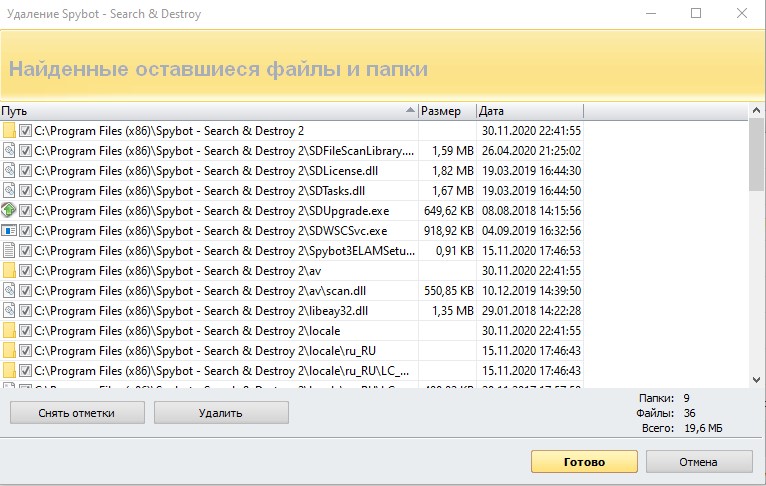Screen dimensions: 766x486
Task: Uncheck the ru_RU\LC_ folder checkbox
Action: coord(25,371)
